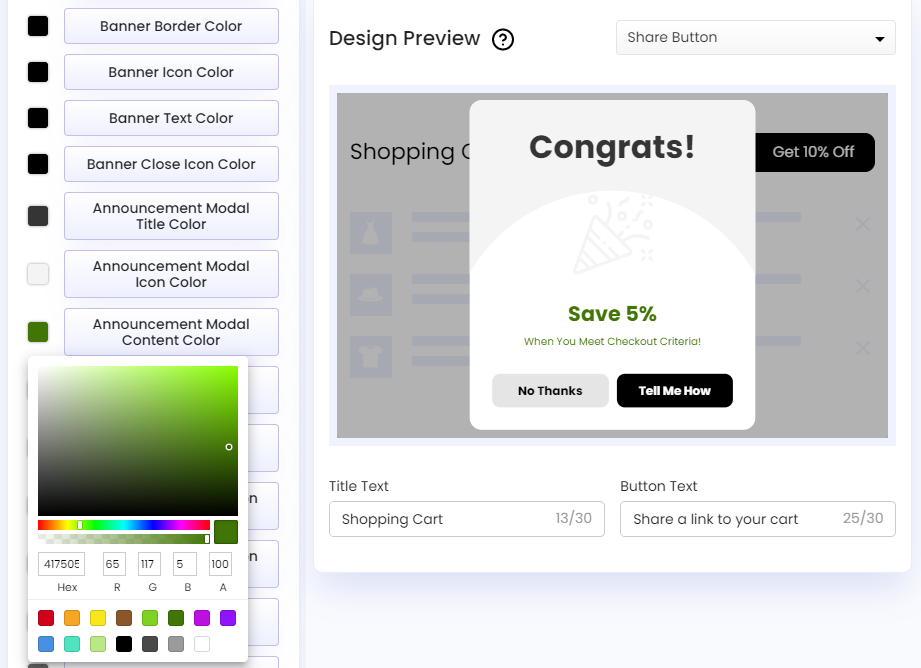The width and height of the screenshot is (921, 668).
Task: Click the Get 10% Off banner button
Action: [816, 152]
